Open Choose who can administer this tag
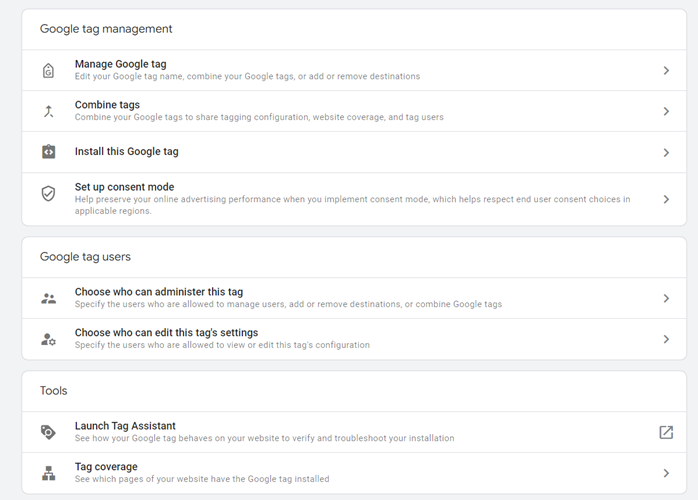Image resolution: width=698 pixels, height=500 pixels. click(159, 292)
